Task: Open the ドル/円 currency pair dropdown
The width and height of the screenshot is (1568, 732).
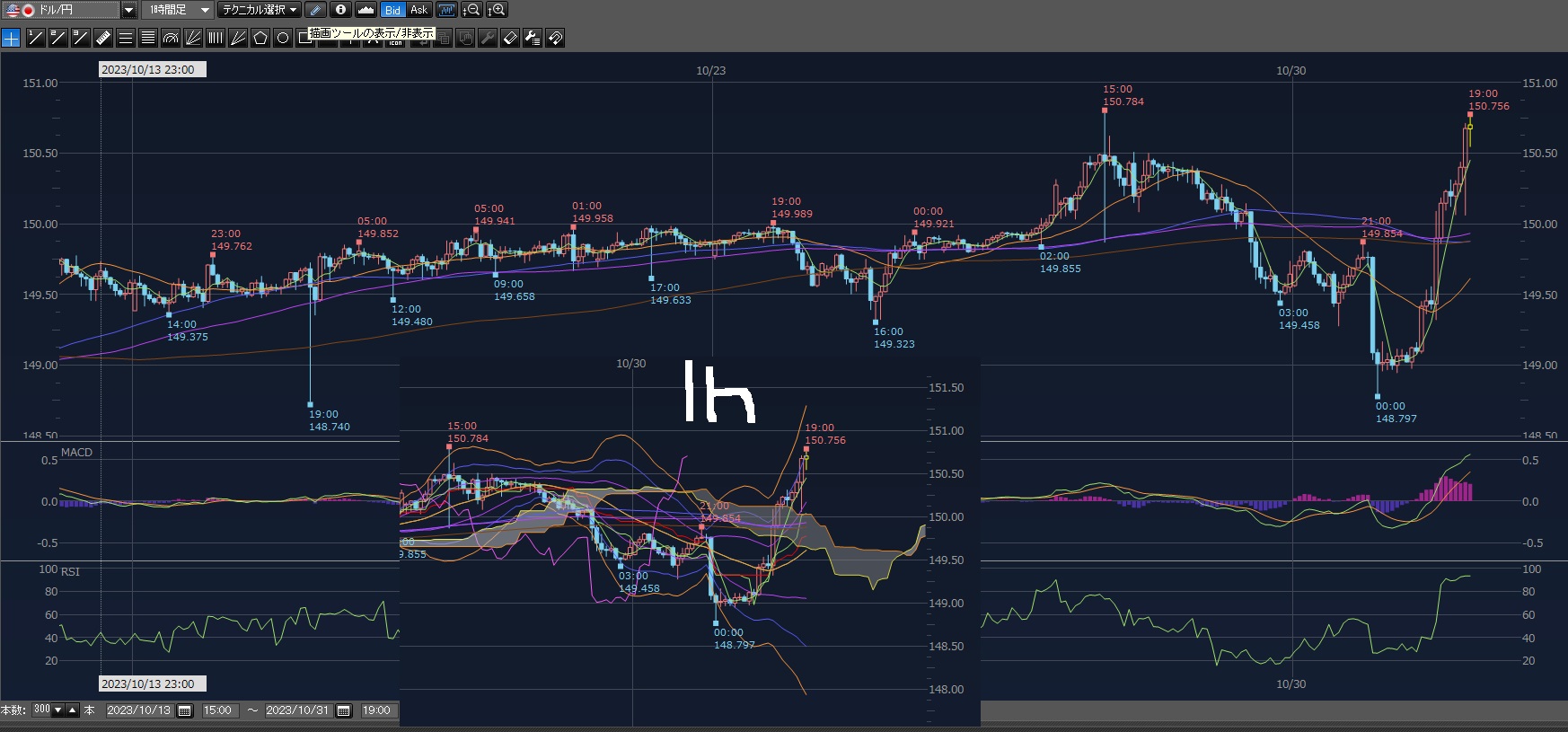Action: click(x=128, y=10)
